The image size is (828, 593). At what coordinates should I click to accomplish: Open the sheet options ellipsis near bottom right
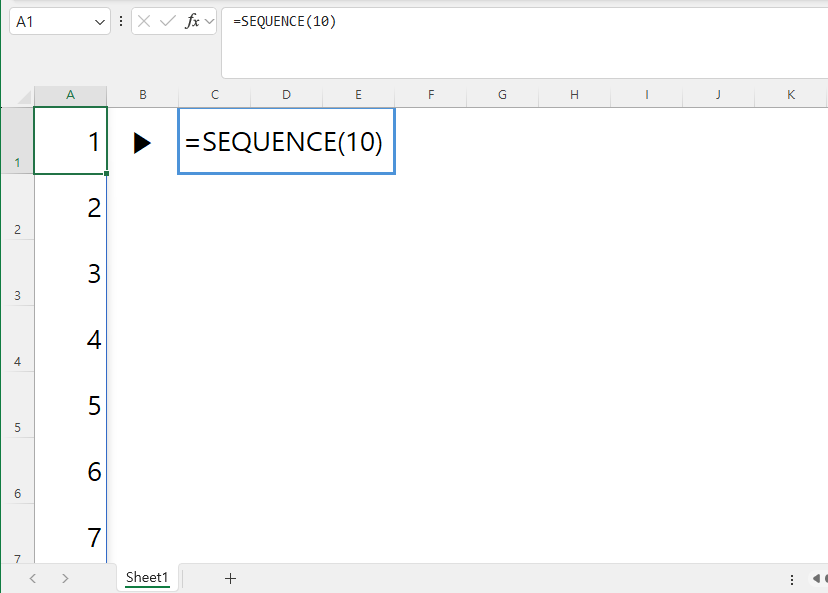click(791, 578)
